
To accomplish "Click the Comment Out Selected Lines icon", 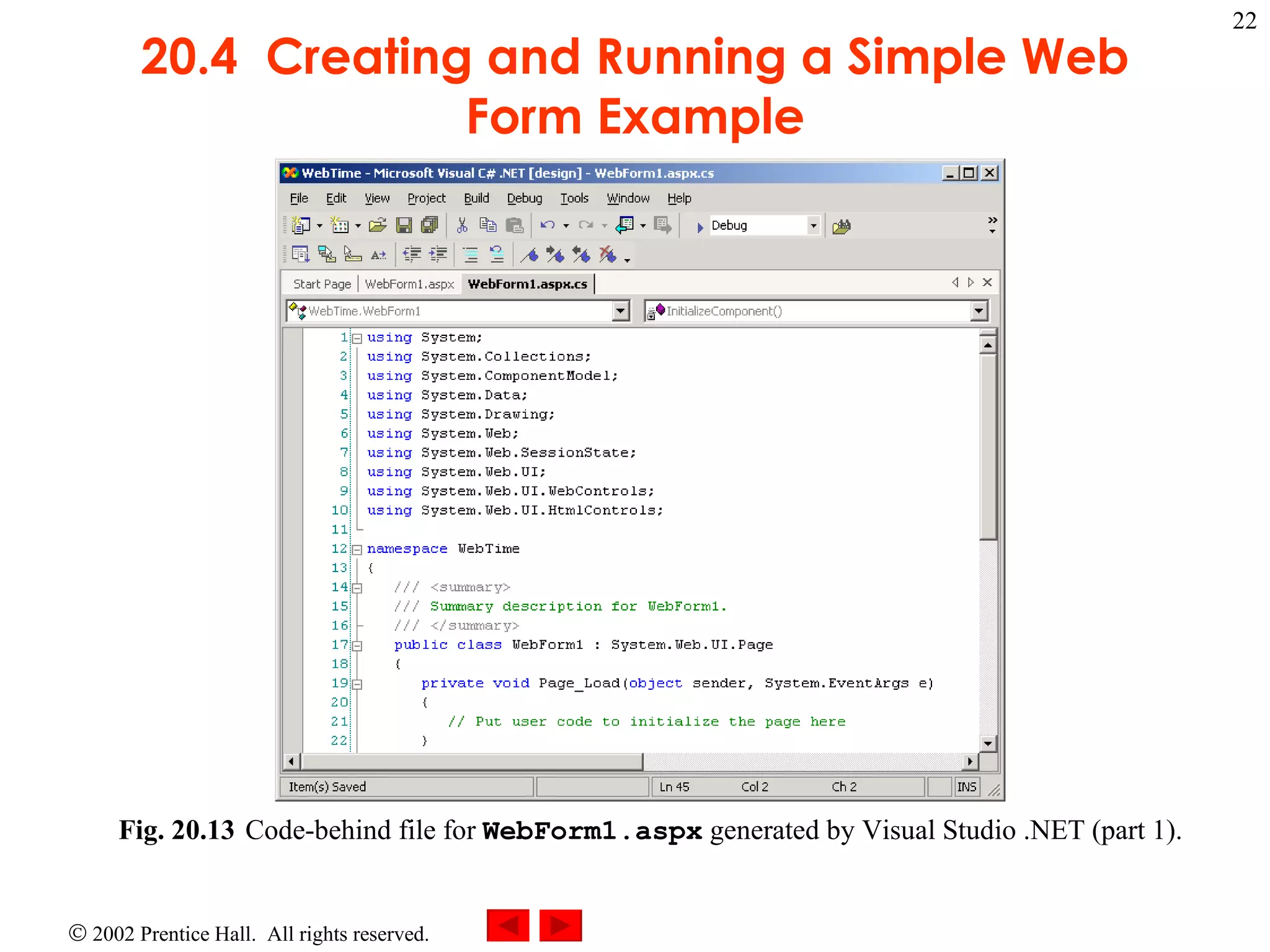I will 471,254.
